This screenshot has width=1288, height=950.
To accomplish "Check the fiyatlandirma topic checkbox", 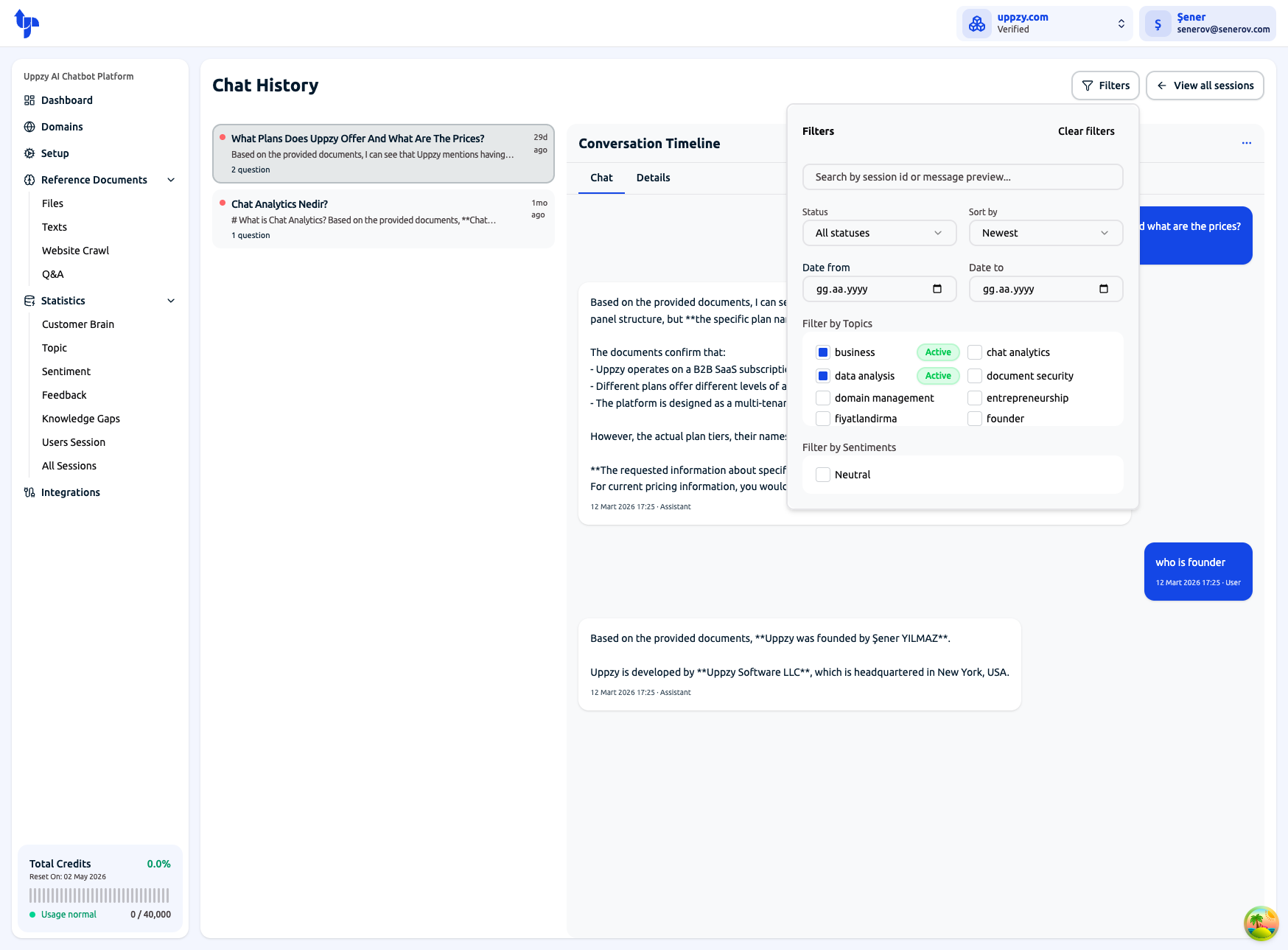I will pos(823,419).
